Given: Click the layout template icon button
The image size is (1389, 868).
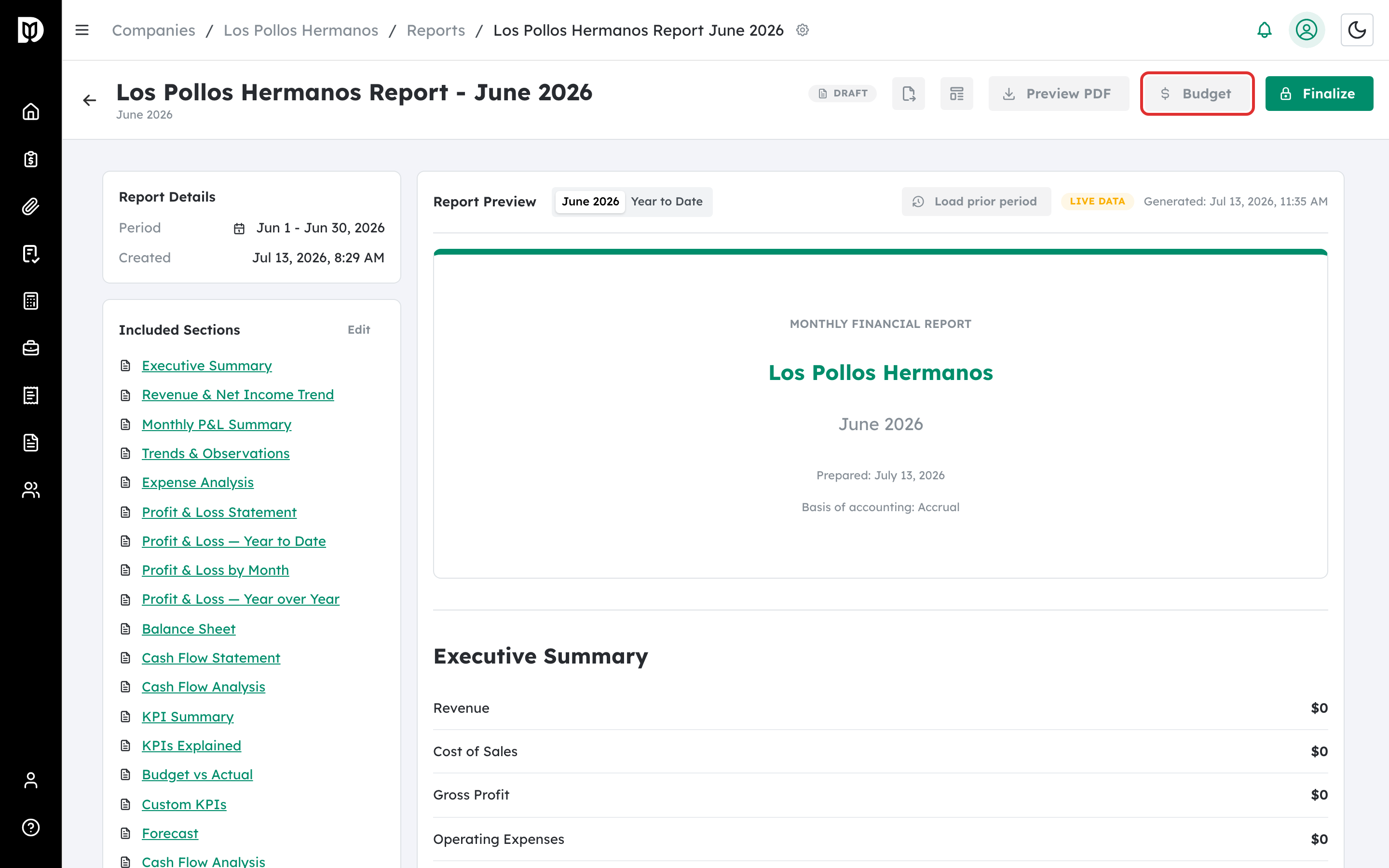Looking at the screenshot, I should click(956, 94).
